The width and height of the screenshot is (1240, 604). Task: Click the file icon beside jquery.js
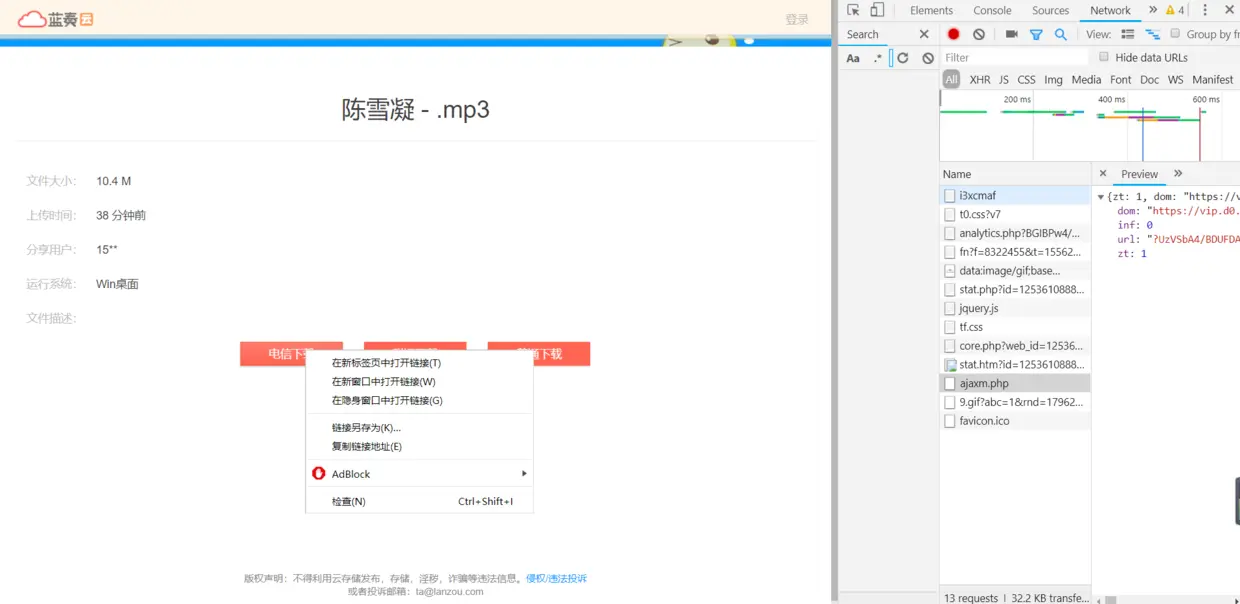[x=950, y=308]
